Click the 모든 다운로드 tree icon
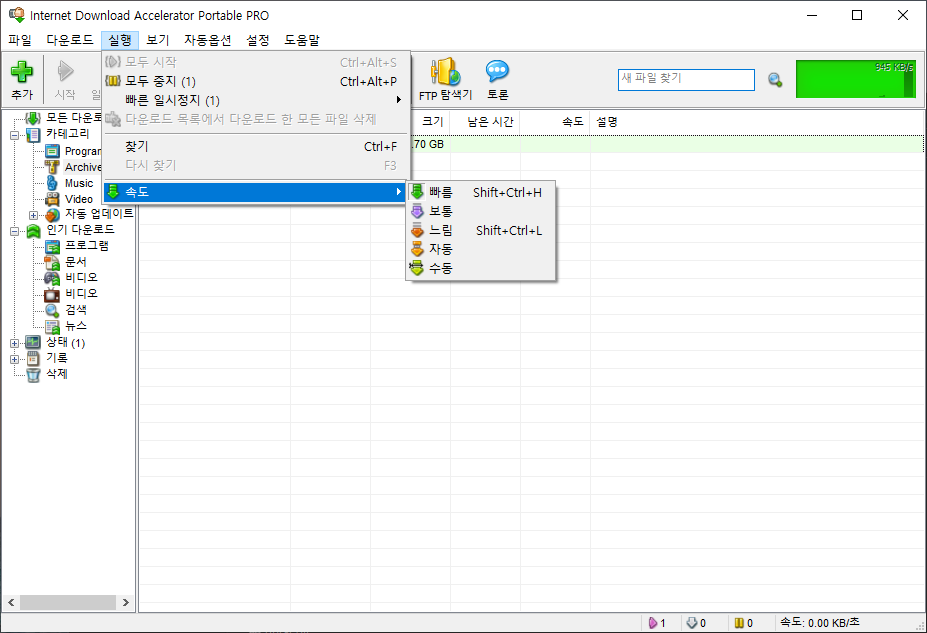927x633 pixels. point(33,118)
